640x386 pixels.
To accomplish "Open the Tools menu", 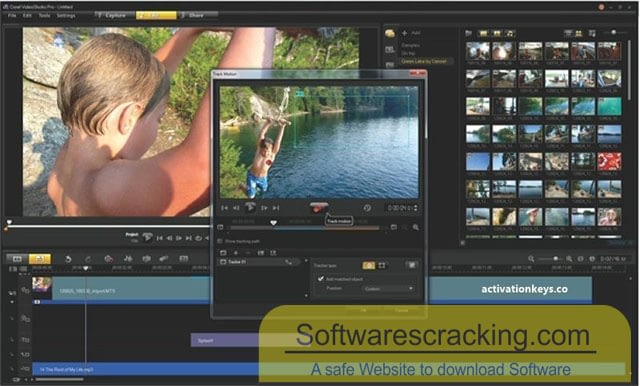I will [x=44, y=16].
